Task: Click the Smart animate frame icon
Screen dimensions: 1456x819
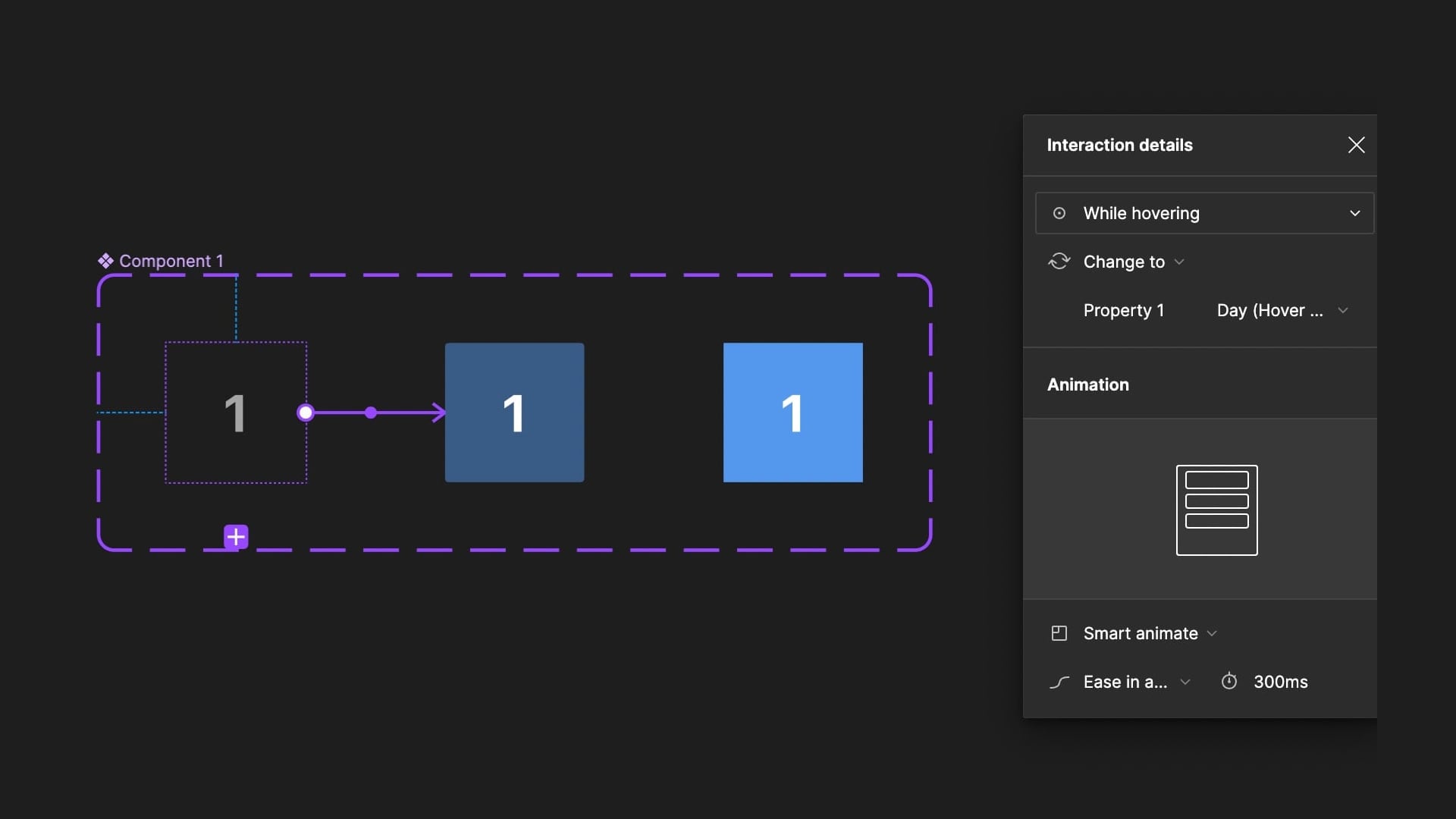Action: pyautogui.click(x=1059, y=633)
